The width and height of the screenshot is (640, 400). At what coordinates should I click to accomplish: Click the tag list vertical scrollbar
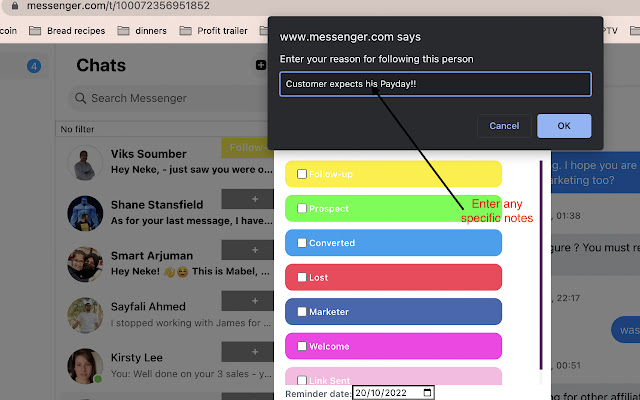(541, 265)
